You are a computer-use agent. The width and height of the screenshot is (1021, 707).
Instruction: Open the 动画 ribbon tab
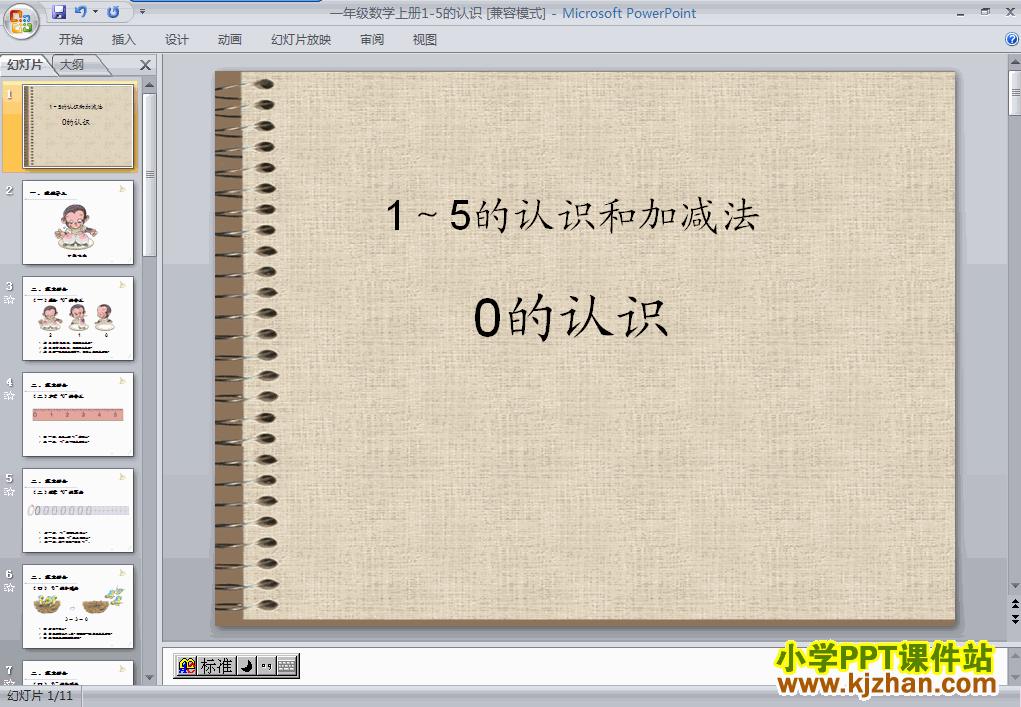(x=229, y=40)
